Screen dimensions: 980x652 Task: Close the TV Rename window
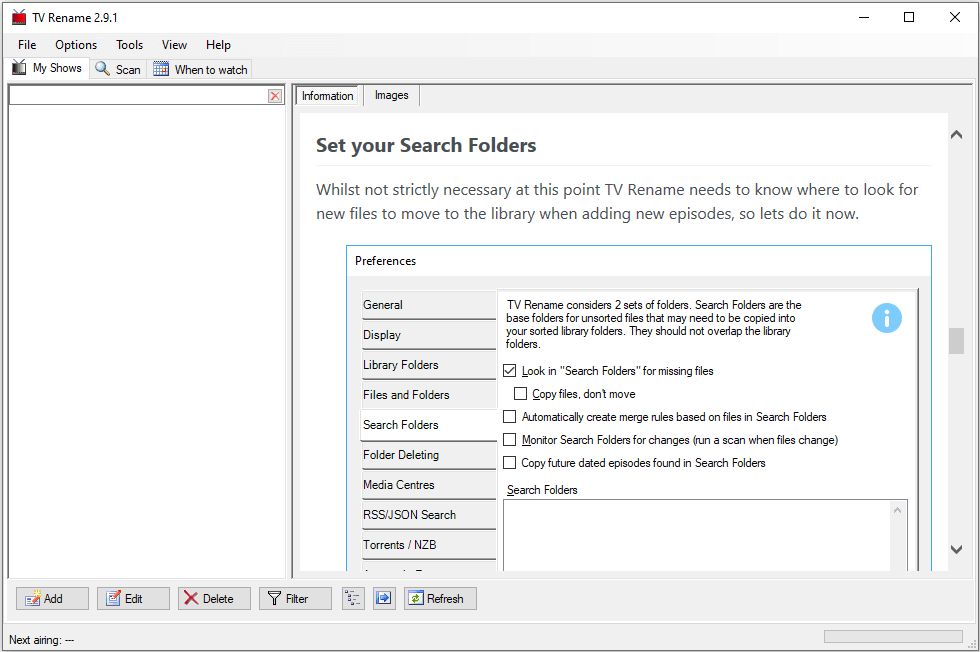(x=954, y=18)
